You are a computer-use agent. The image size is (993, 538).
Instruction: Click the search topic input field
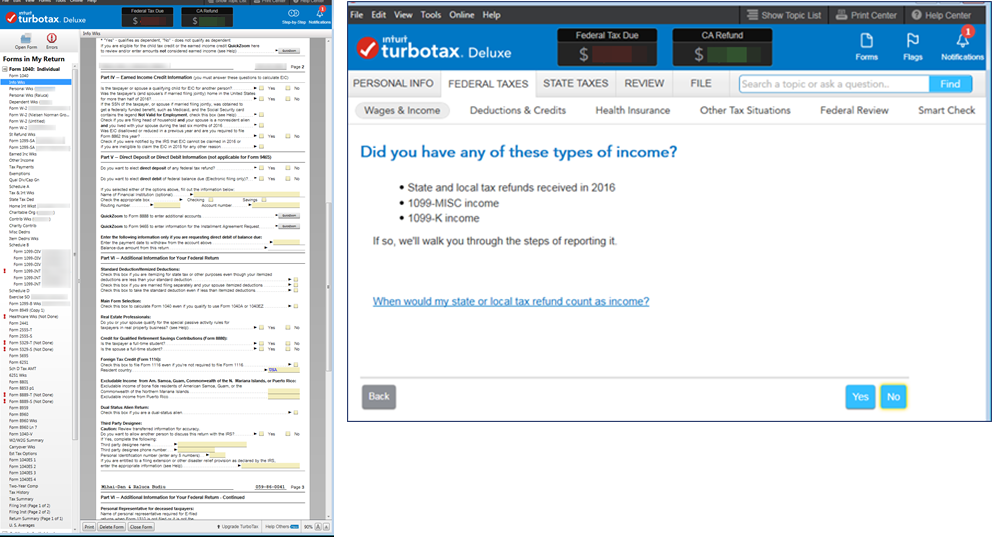833,84
